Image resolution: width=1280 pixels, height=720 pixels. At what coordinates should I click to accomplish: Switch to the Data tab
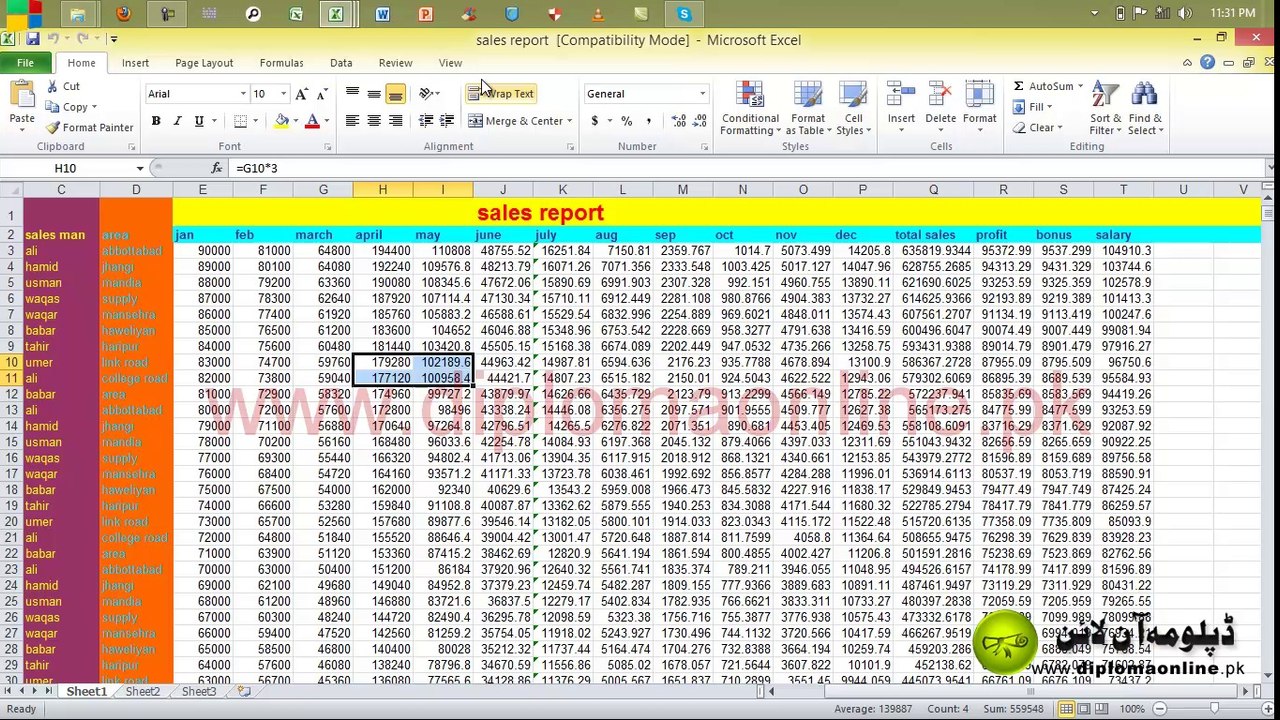point(341,63)
